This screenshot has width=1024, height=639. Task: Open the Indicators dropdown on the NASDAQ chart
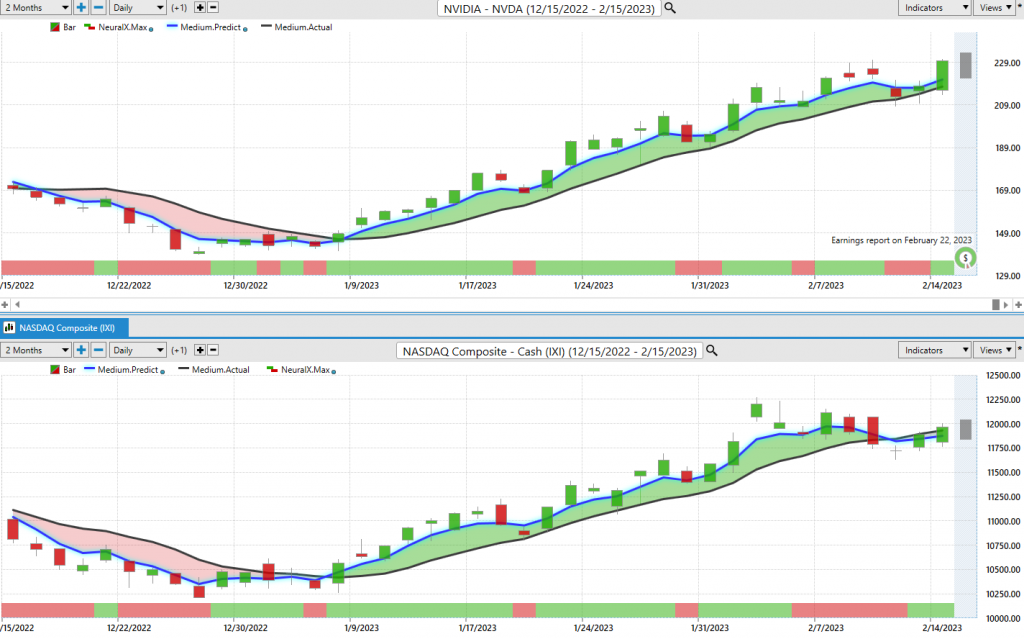coord(935,350)
